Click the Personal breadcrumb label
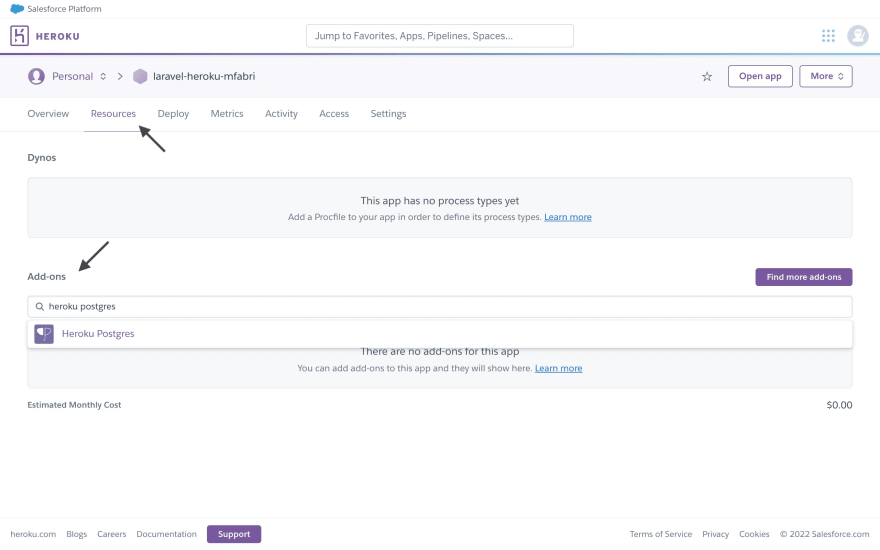This screenshot has width=880, height=550. pyautogui.click(x=72, y=76)
